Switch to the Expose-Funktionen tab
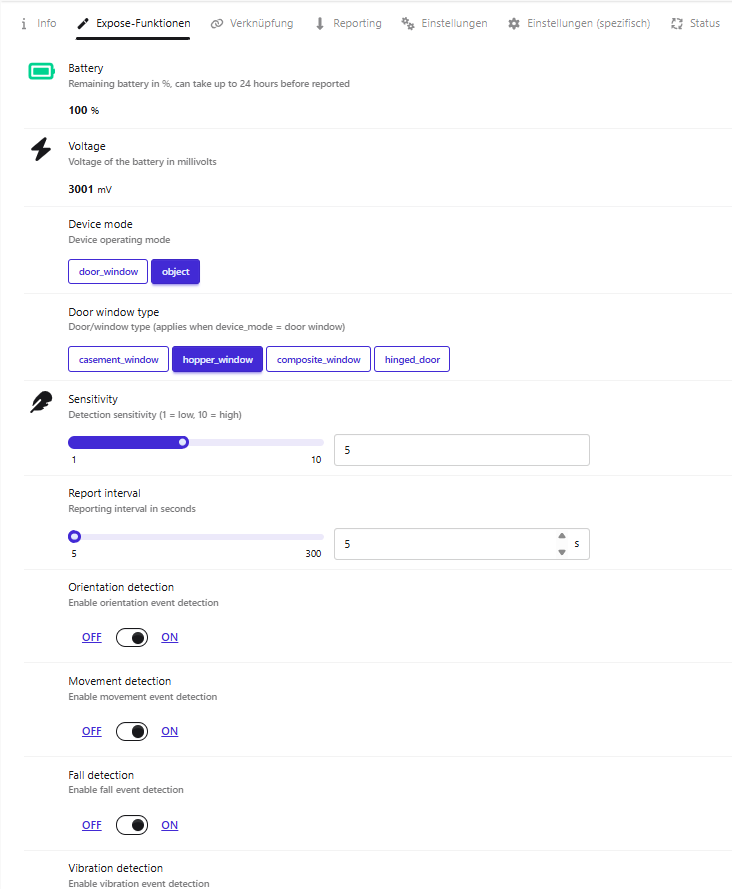The image size is (732, 889). pos(134,23)
